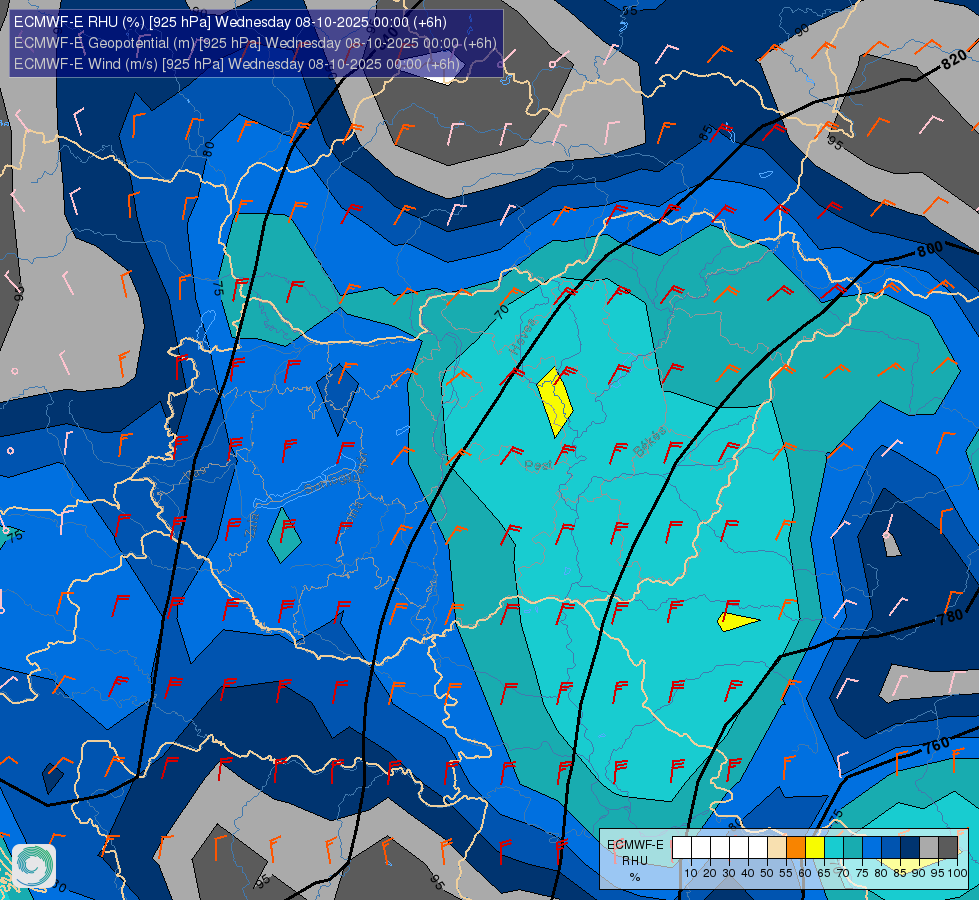Screen dimensions: 979x900
Task: Click the ECMWF swirl logo icon
Action: tap(34, 866)
